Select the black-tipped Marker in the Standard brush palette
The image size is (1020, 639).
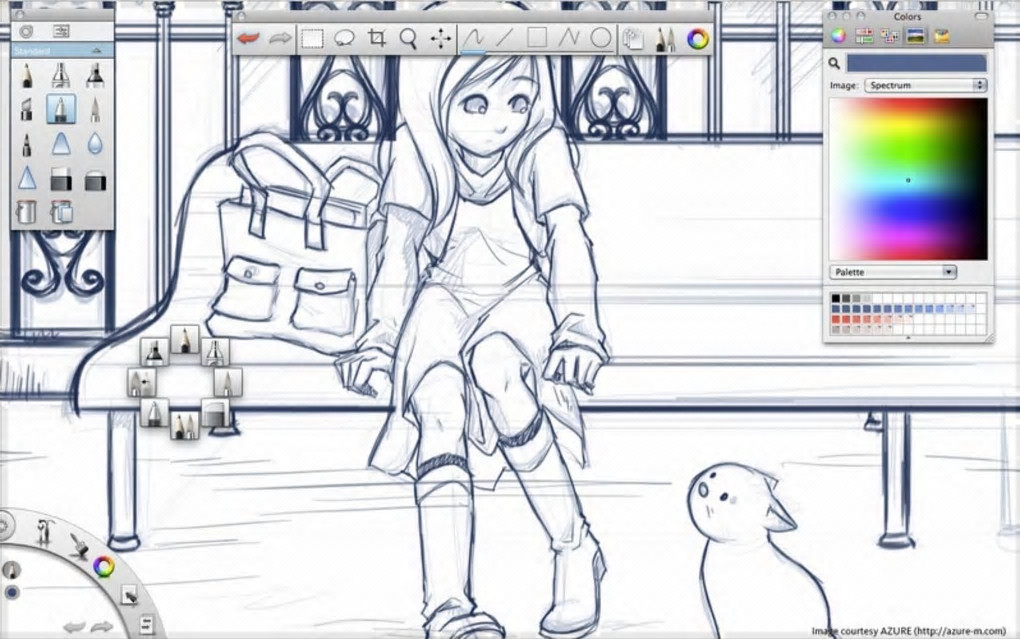pyautogui.click(x=95, y=76)
